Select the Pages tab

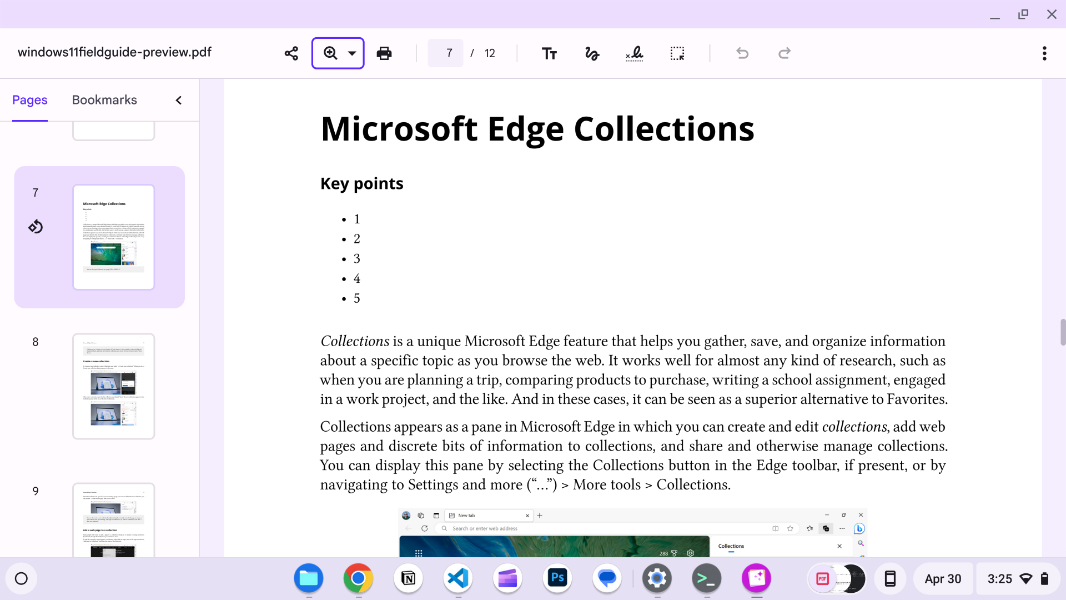[30, 100]
